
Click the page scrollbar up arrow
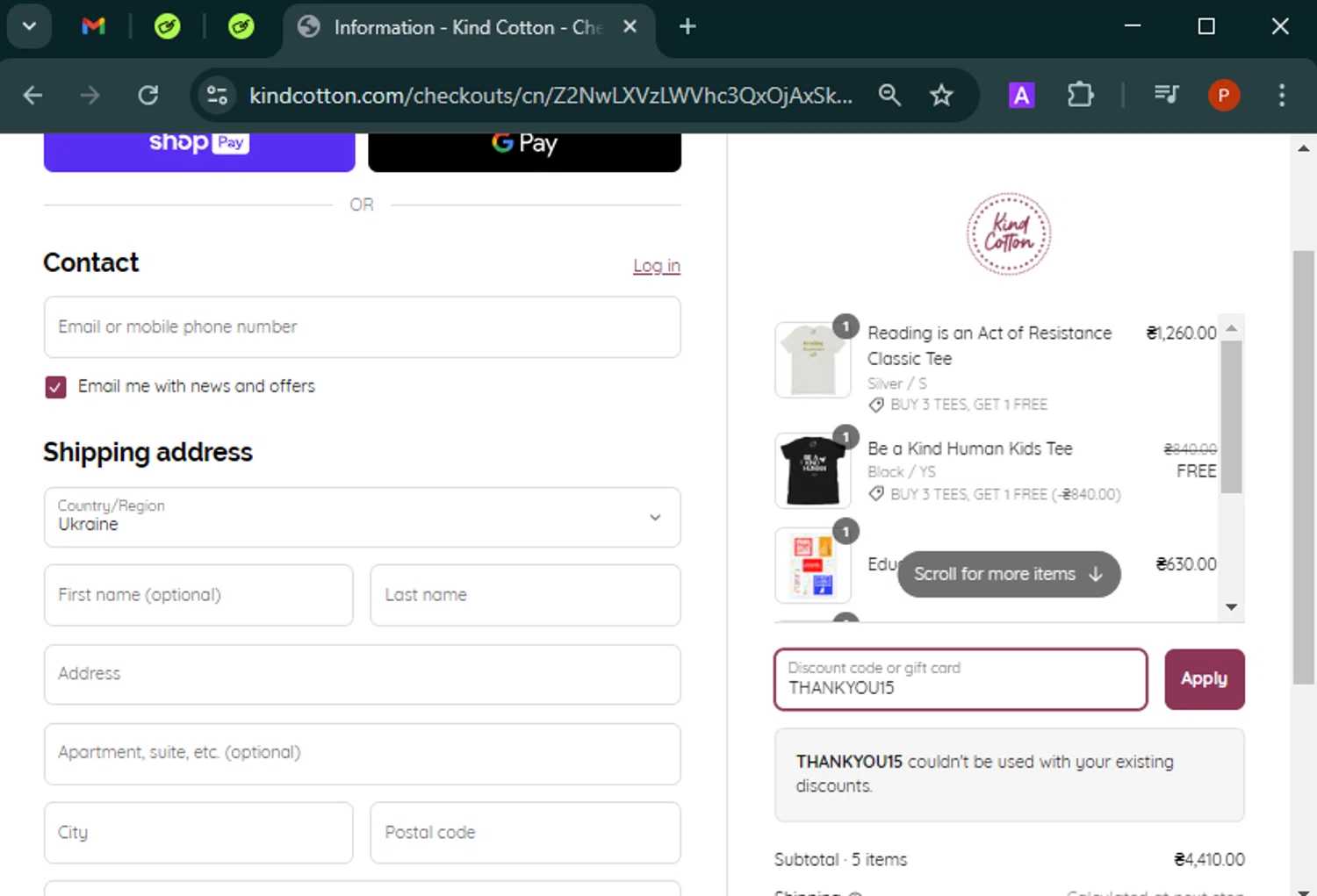pyautogui.click(x=1304, y=148)
